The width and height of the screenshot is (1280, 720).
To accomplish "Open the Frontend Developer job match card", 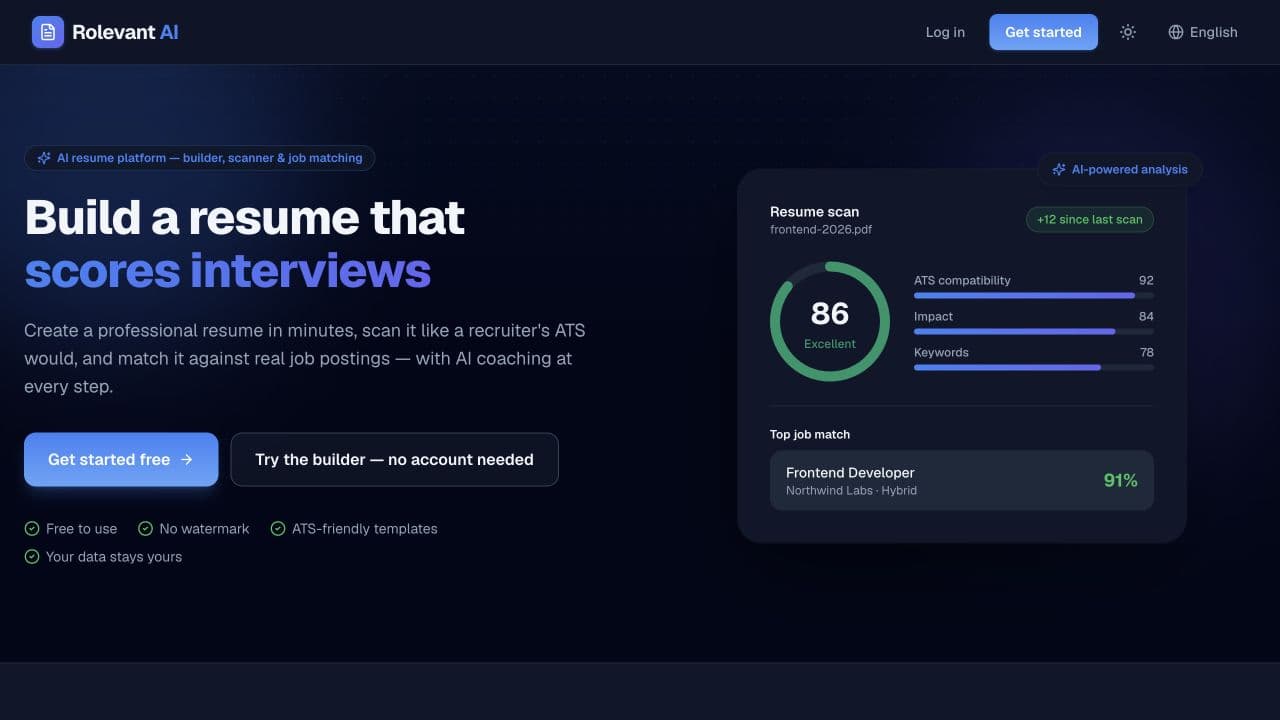I will 962,481.
